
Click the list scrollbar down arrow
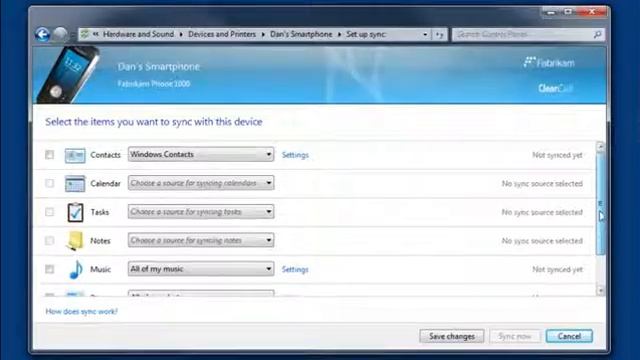600,291
